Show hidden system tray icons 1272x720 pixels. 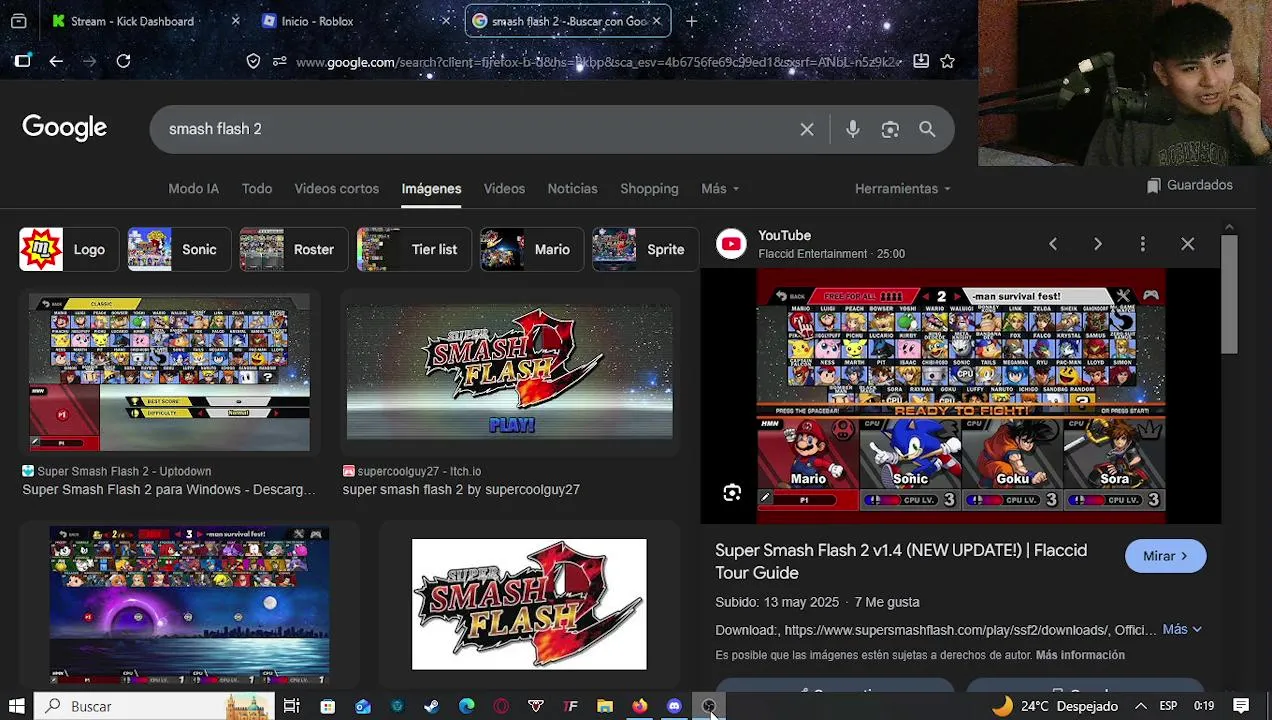coord(1140,706)
